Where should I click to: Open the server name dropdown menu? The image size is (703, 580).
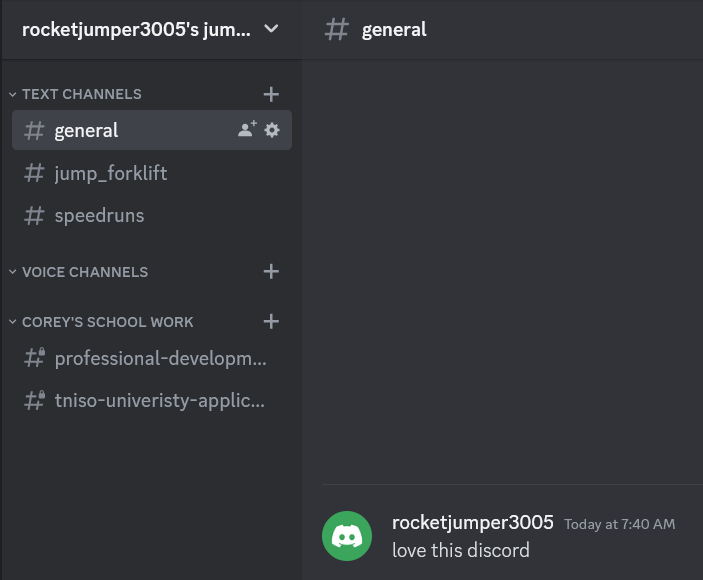tap(271, 29)
